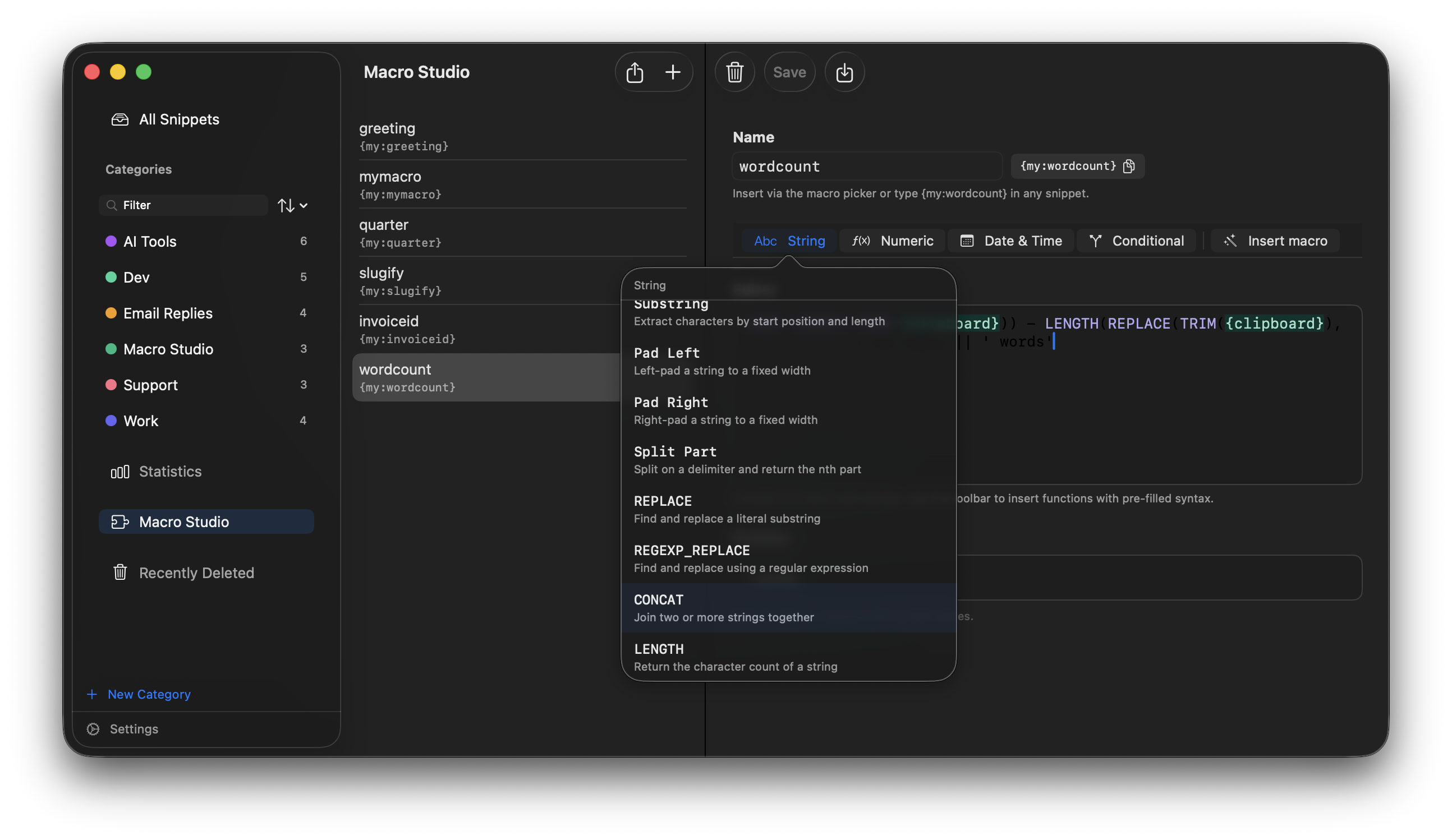Screen dimensions: 1452x840
Task: Pick REGEXP_REPLACE from the function list
Action: 788,559
